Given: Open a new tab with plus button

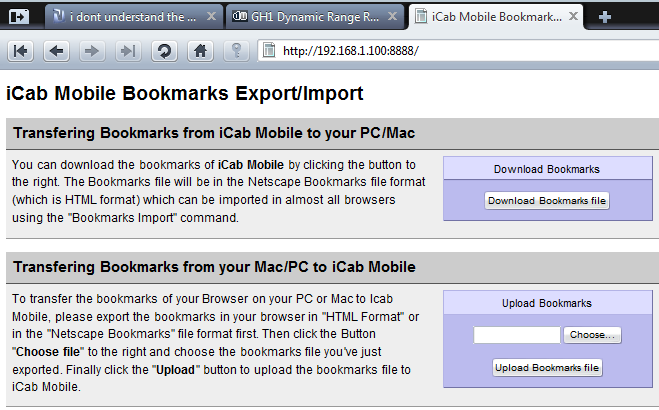Looking at the screenshot, I should point(604,17).
